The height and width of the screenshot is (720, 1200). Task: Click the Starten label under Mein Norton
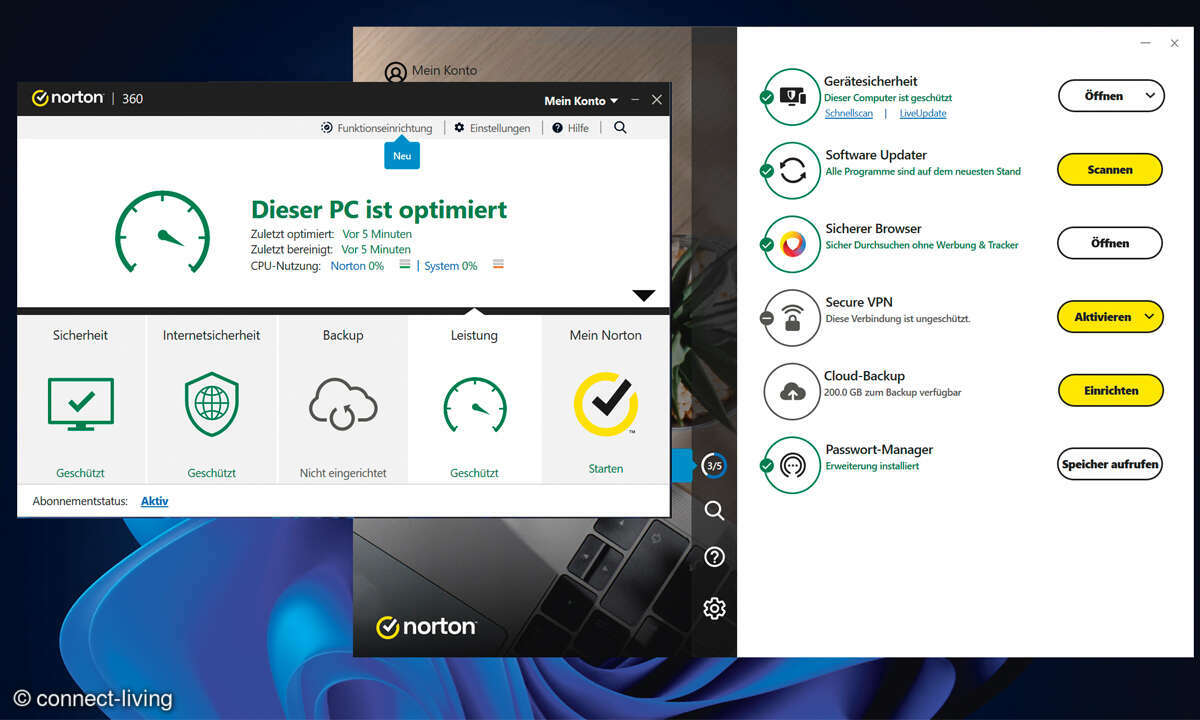coord(606,469)
